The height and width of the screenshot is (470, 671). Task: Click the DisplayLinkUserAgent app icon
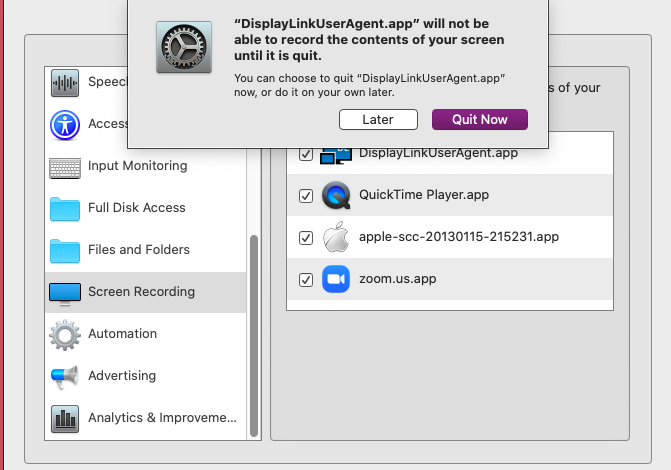tap(336, 156)
